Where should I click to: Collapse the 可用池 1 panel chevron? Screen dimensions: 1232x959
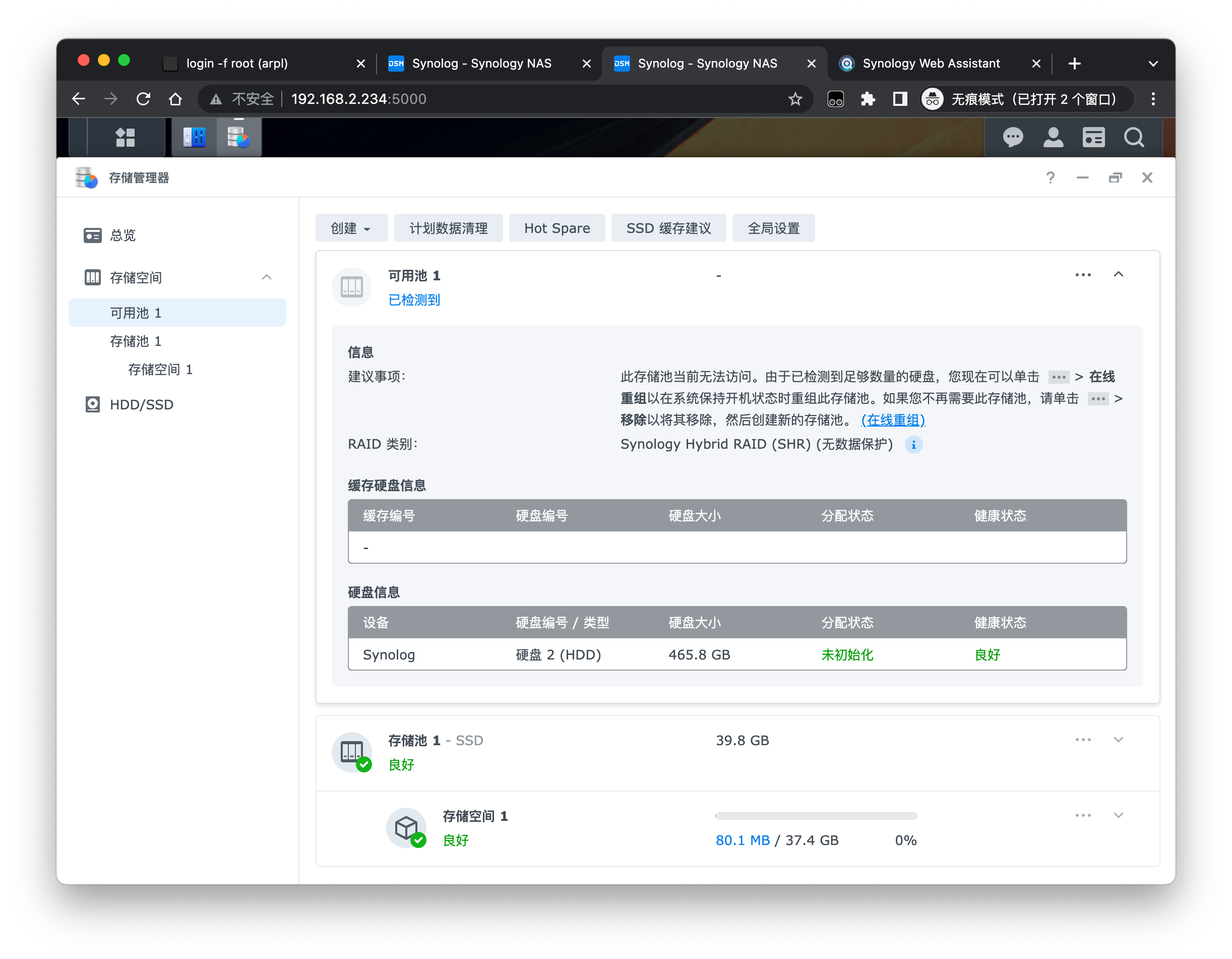click(x=1118, y=275)
